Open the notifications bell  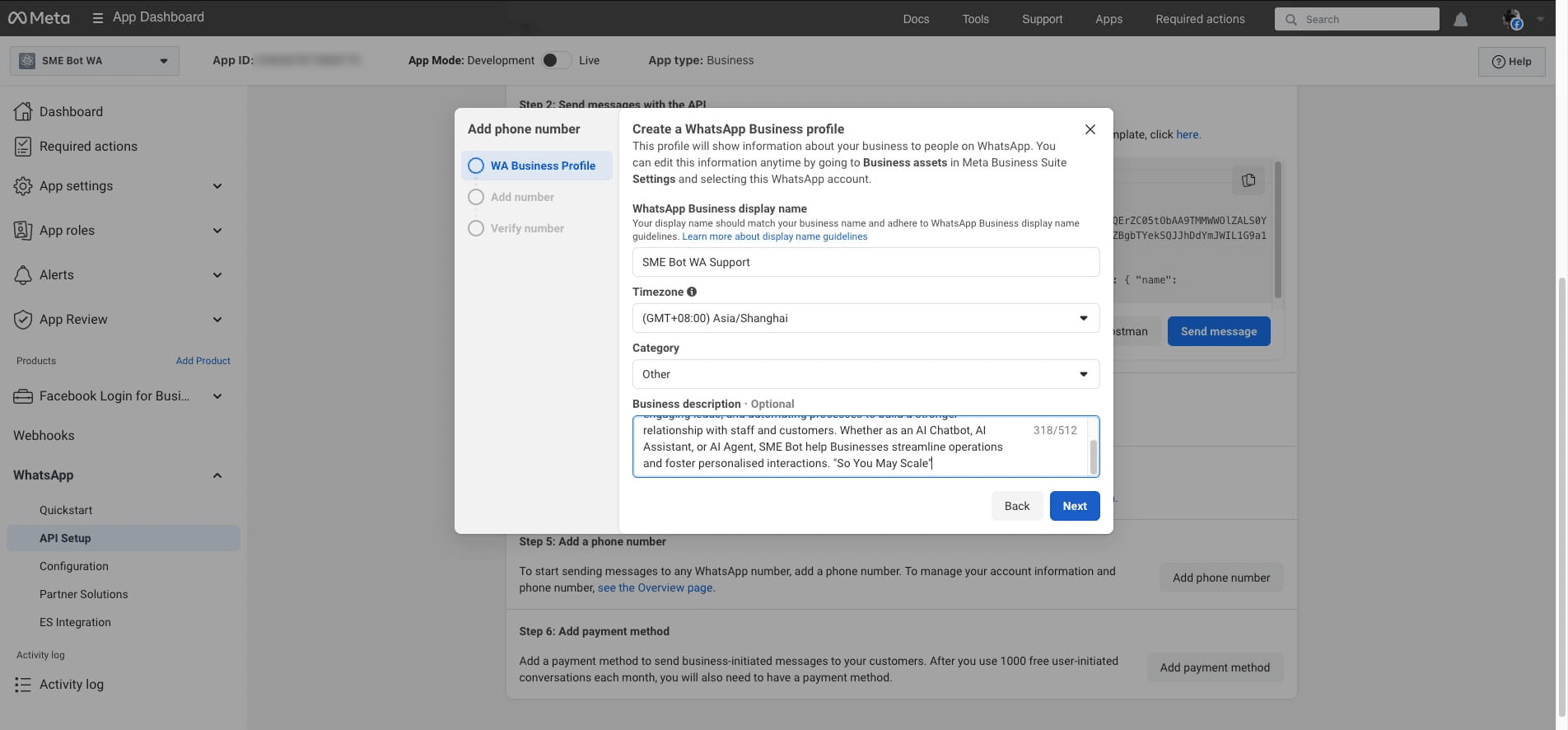tap(1460, 19)
